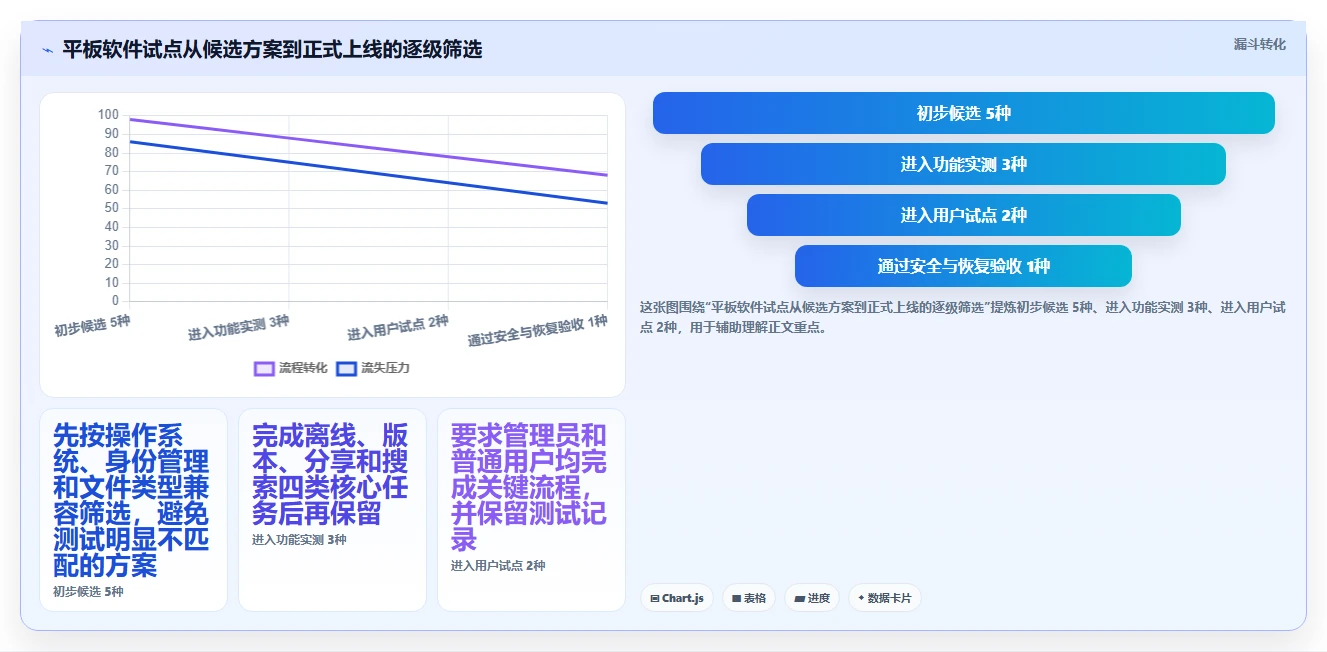Click the lightning icon beside the title
Screen dimensions: 1327x652
coord(47,50)
